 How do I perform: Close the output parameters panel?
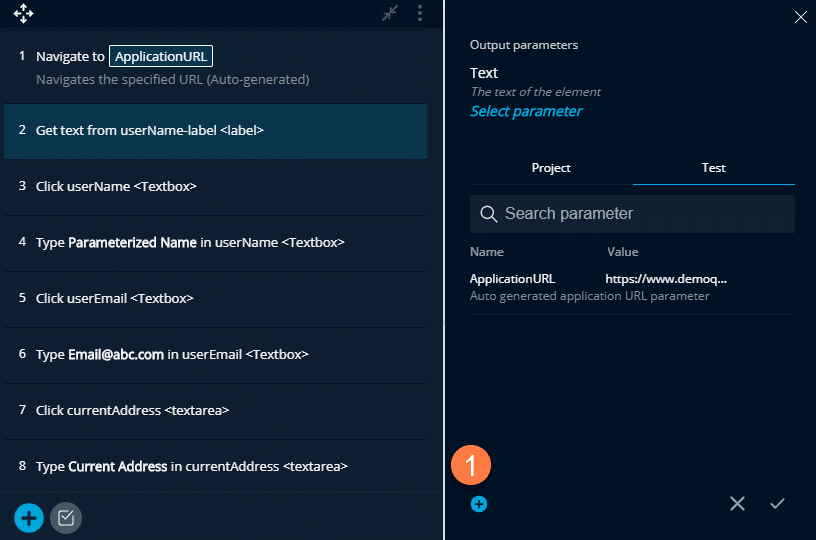(799, 16)
